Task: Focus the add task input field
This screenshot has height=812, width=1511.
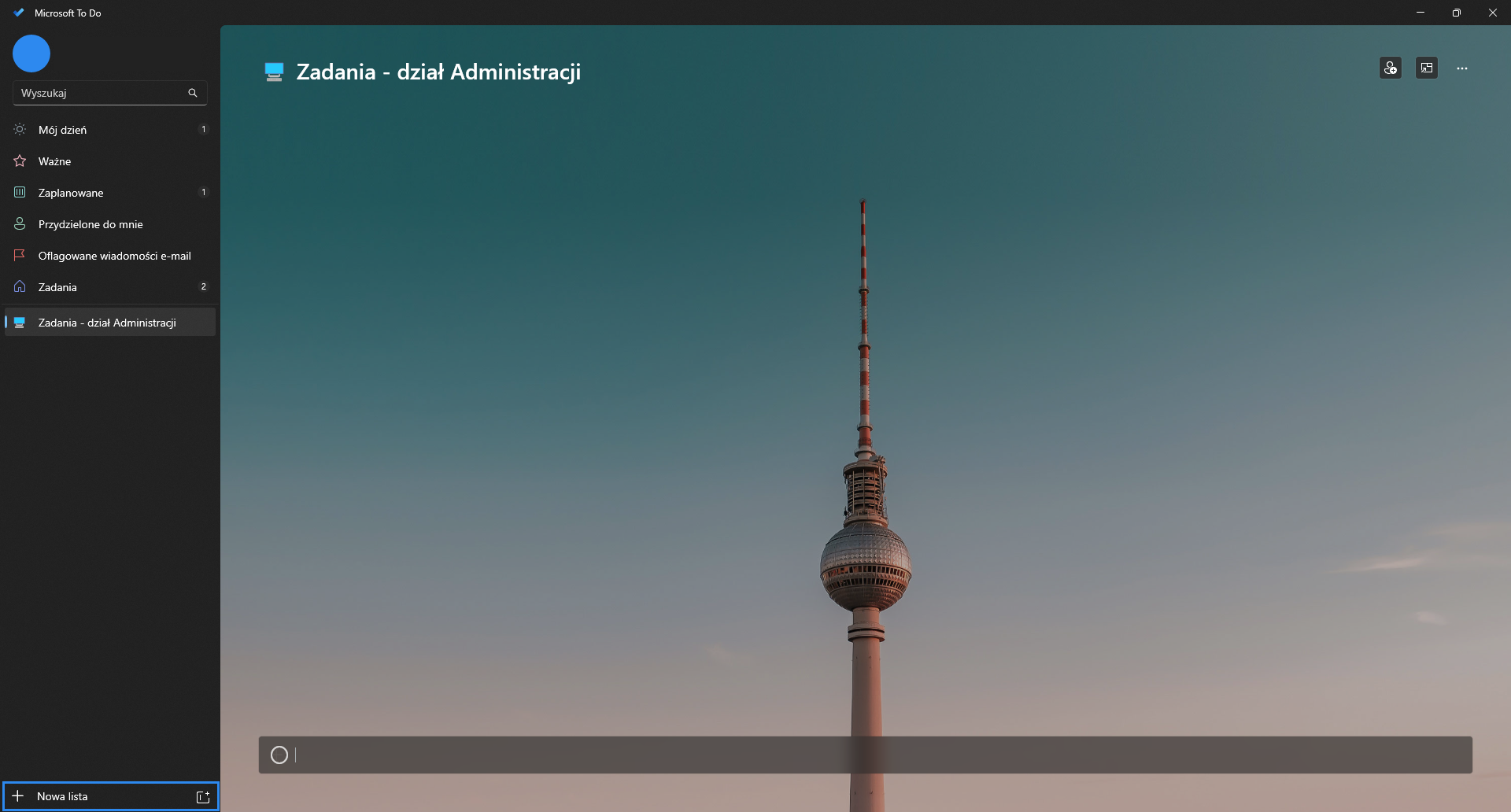Action: pyautogui.click(x=866, y=755)
